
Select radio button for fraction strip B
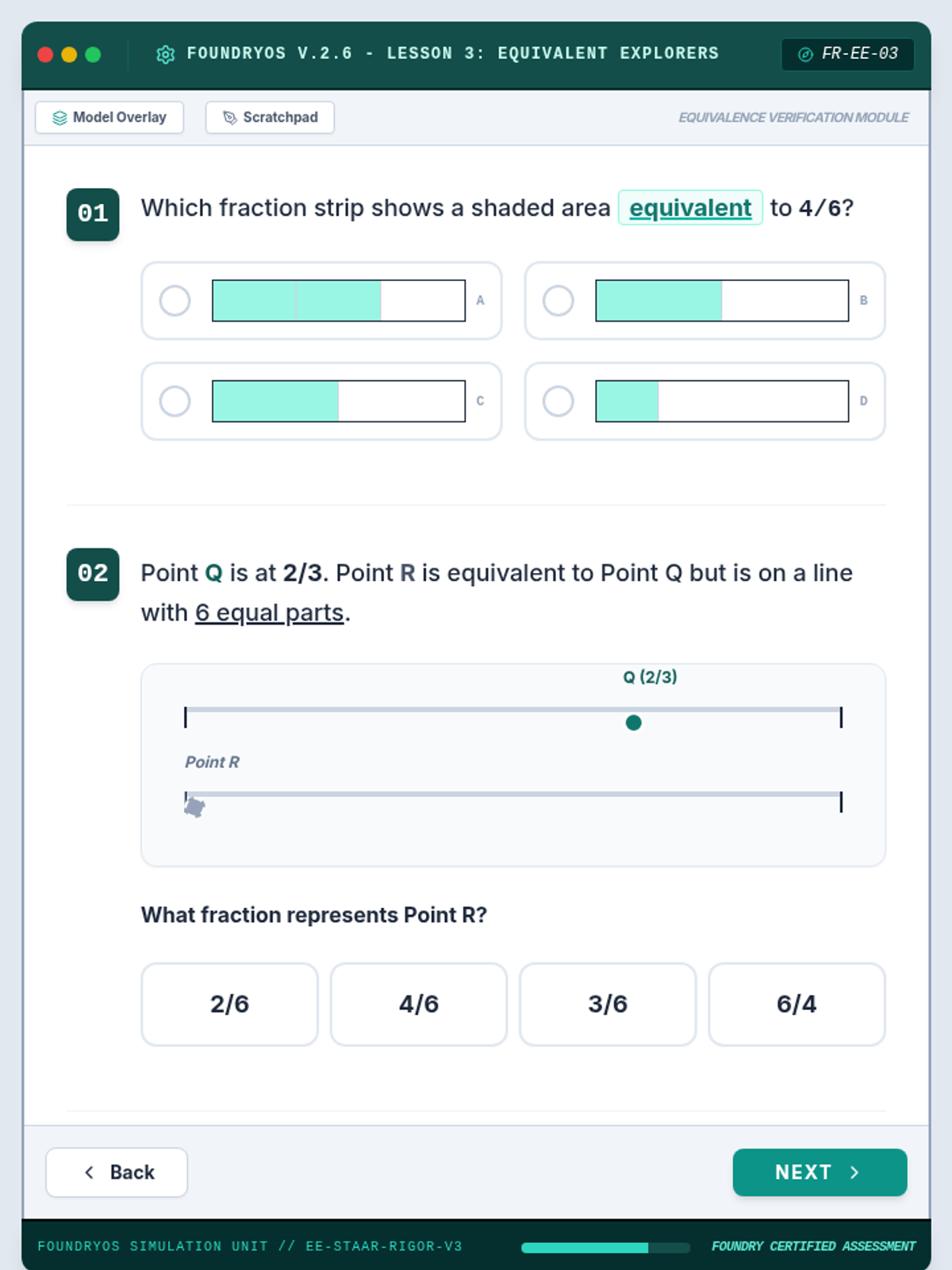pos(559,301)
